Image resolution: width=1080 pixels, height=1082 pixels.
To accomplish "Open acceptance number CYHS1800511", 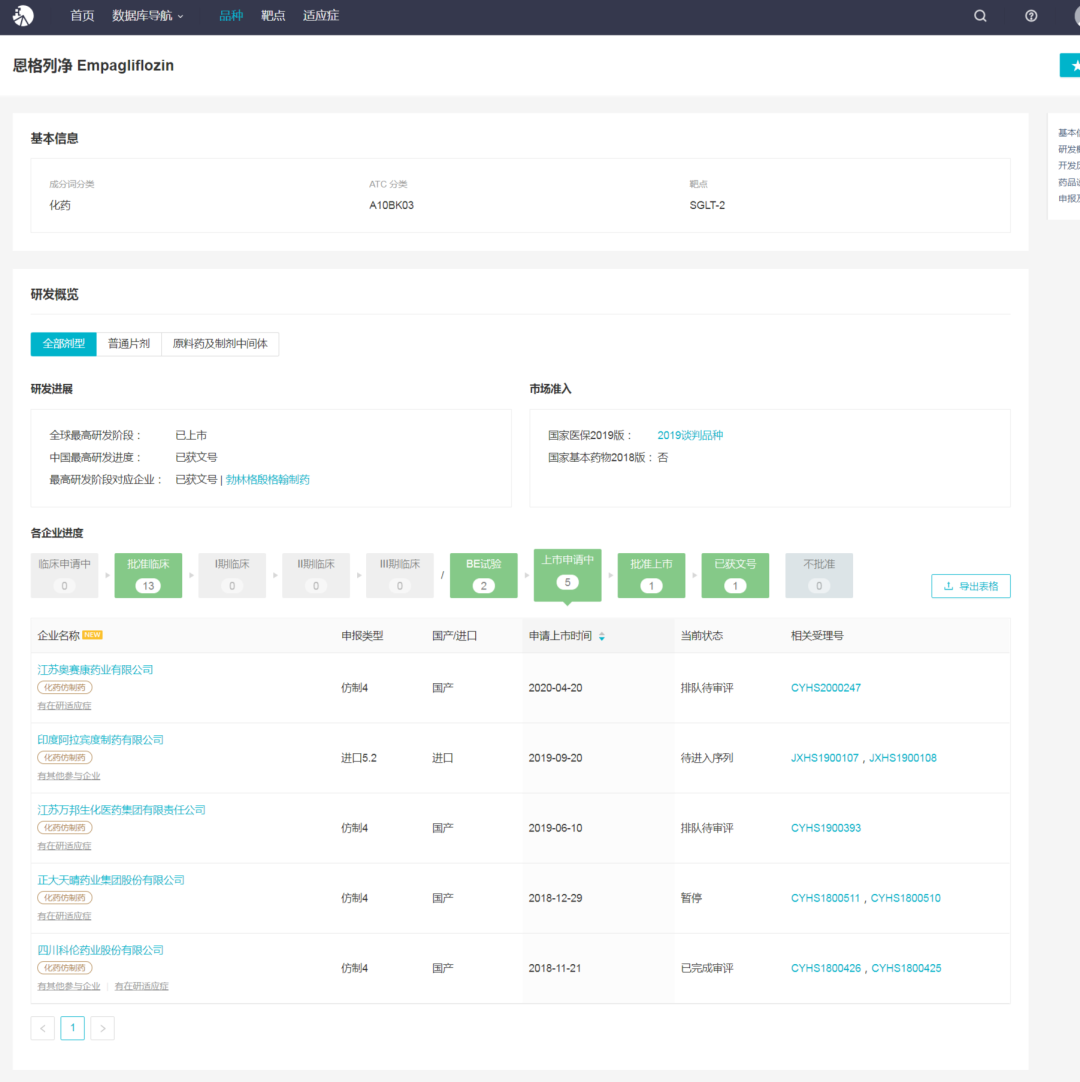I will click(x=825, y=898).
